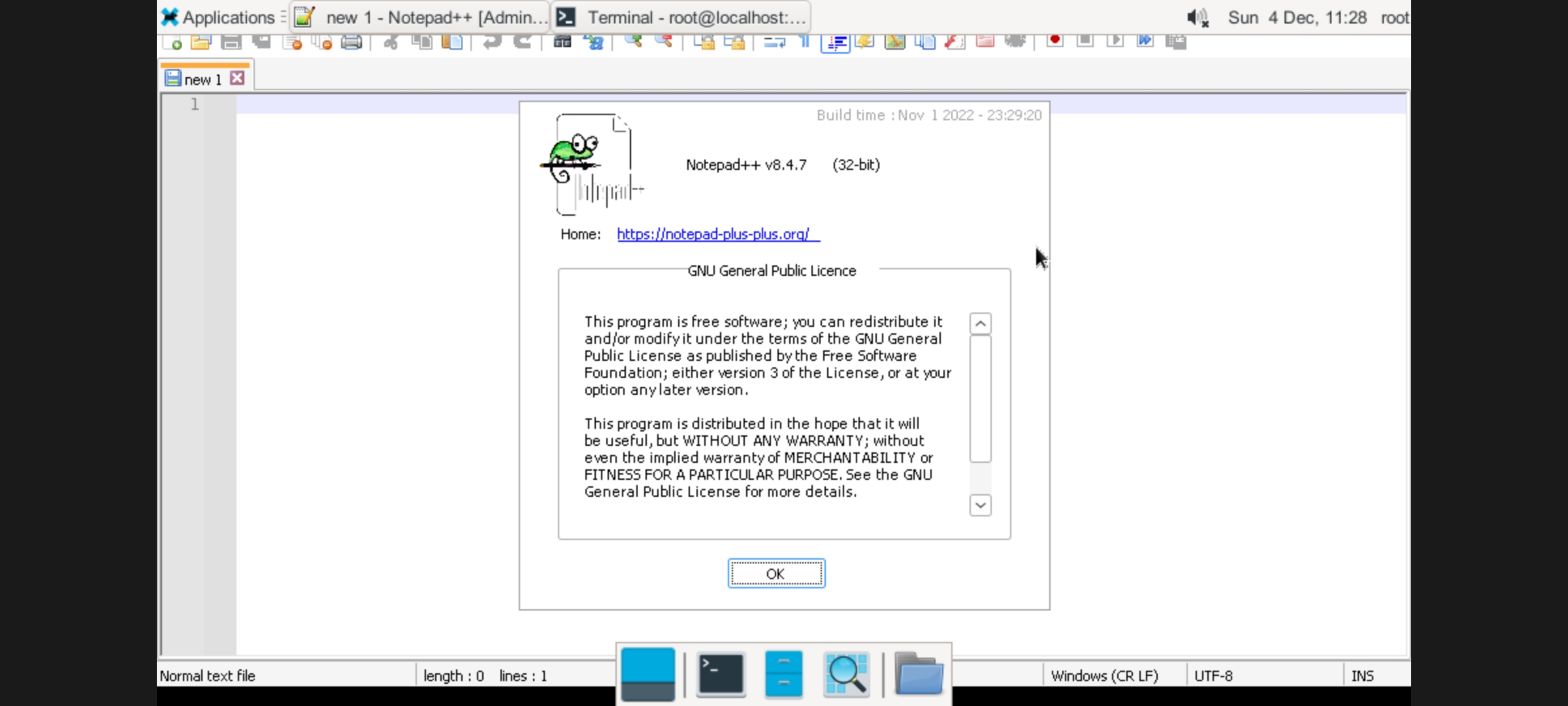Unmute the system volume in the tray
This screenshot has width=1568, height=706.
coord(1196,18)
